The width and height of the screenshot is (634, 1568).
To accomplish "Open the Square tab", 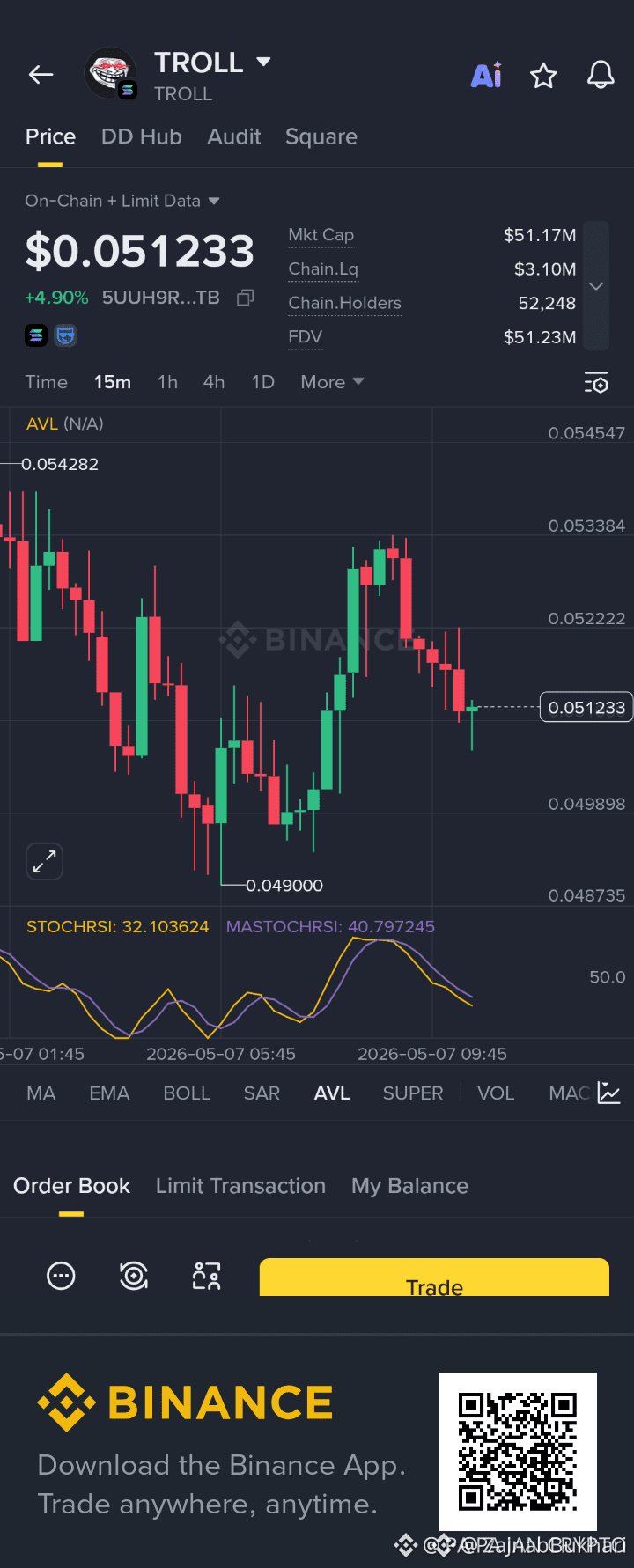I will point(321,136).
